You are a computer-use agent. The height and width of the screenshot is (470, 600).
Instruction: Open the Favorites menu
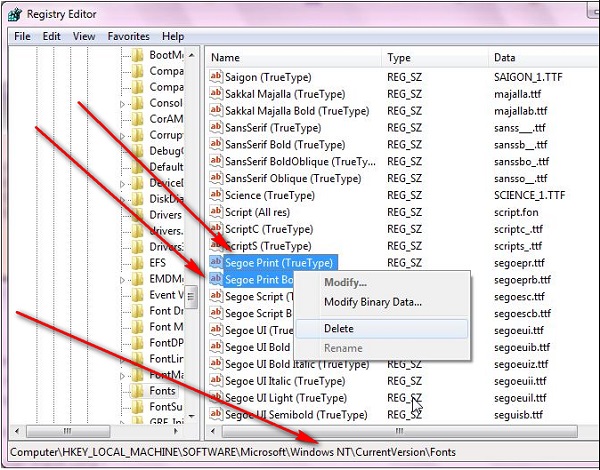[128, 36]
